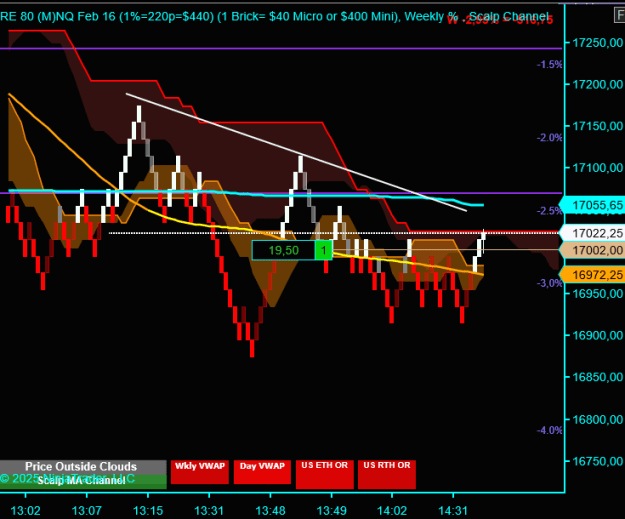Viewport: 625px width, 519px height.
Task: Click the 17100,00 price axis label
Action: 597,168
